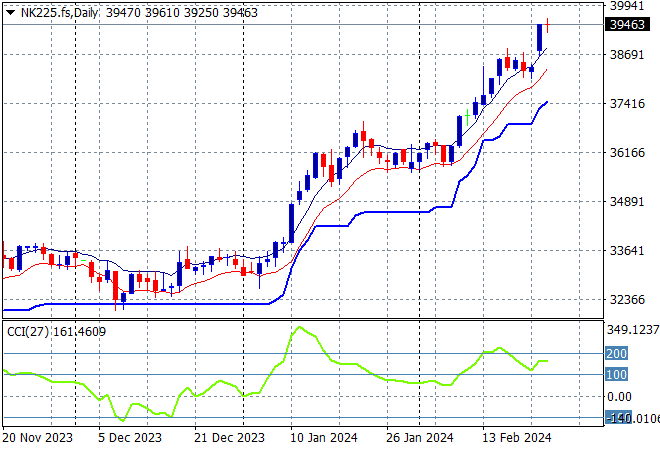The height and width of the screenshot is (450, 660).
Task: Select the current price label 39463
Action: pos(627,24)
